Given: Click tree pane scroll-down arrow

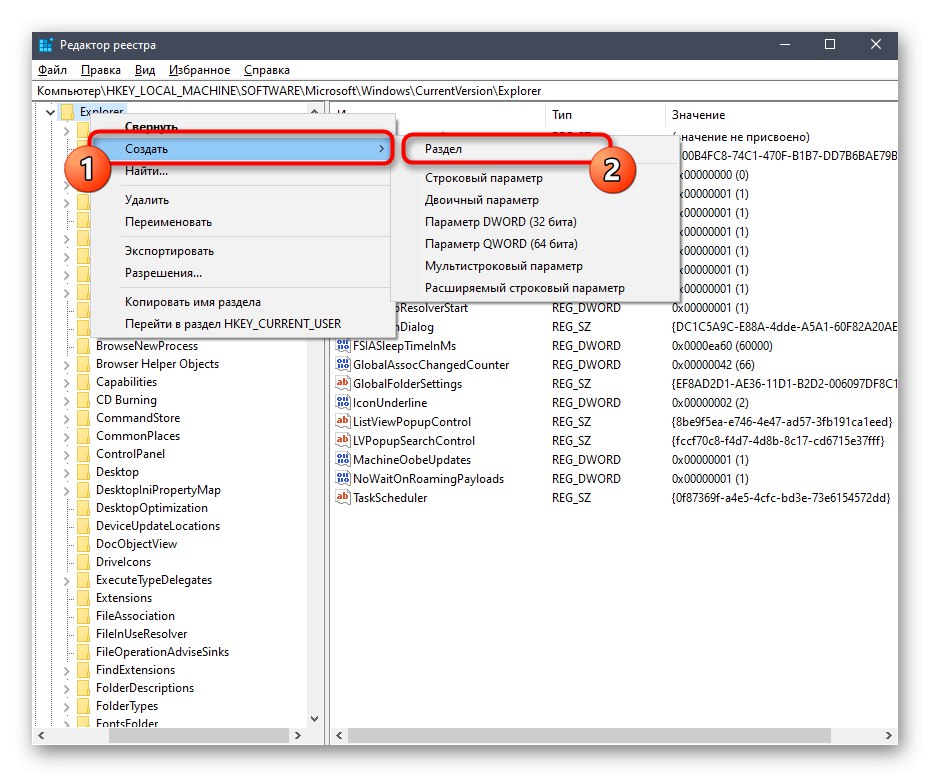Looking at the screenshot, I should pyautogui.click(x=314, y=719).
